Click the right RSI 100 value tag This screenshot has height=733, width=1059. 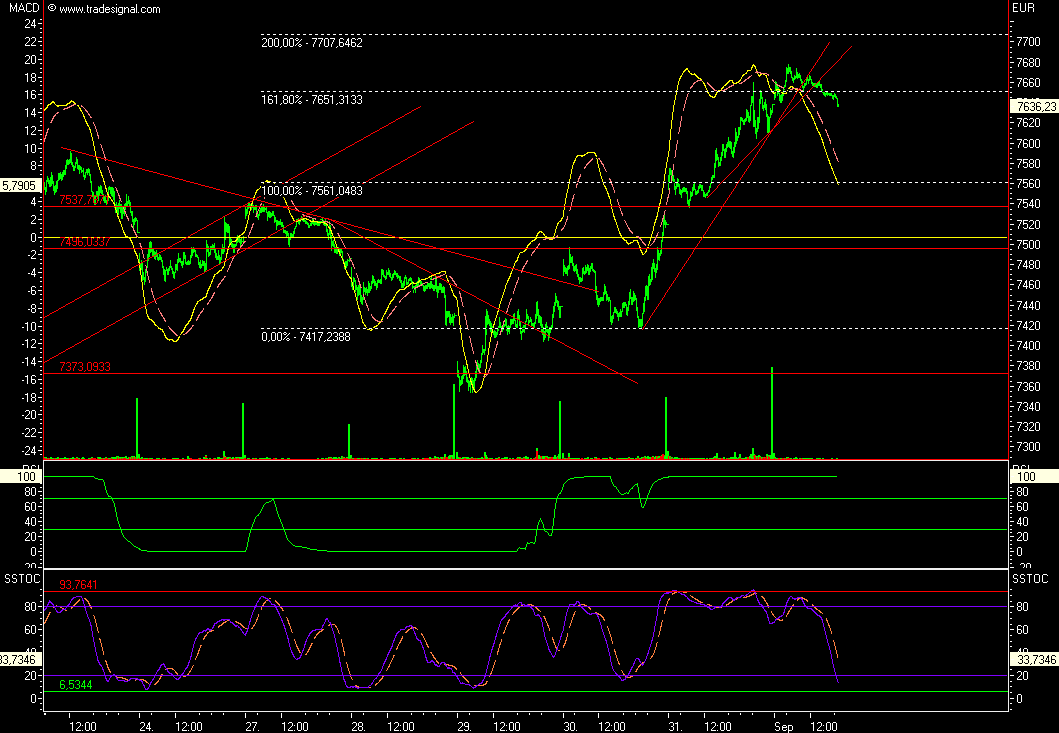coord(1033,477)
